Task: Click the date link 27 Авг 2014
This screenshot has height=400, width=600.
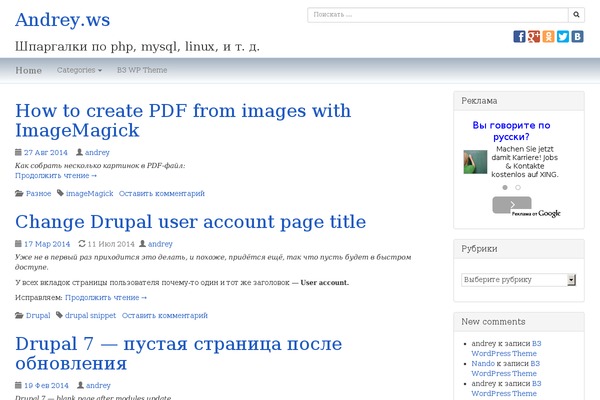Action: (46, 152)
